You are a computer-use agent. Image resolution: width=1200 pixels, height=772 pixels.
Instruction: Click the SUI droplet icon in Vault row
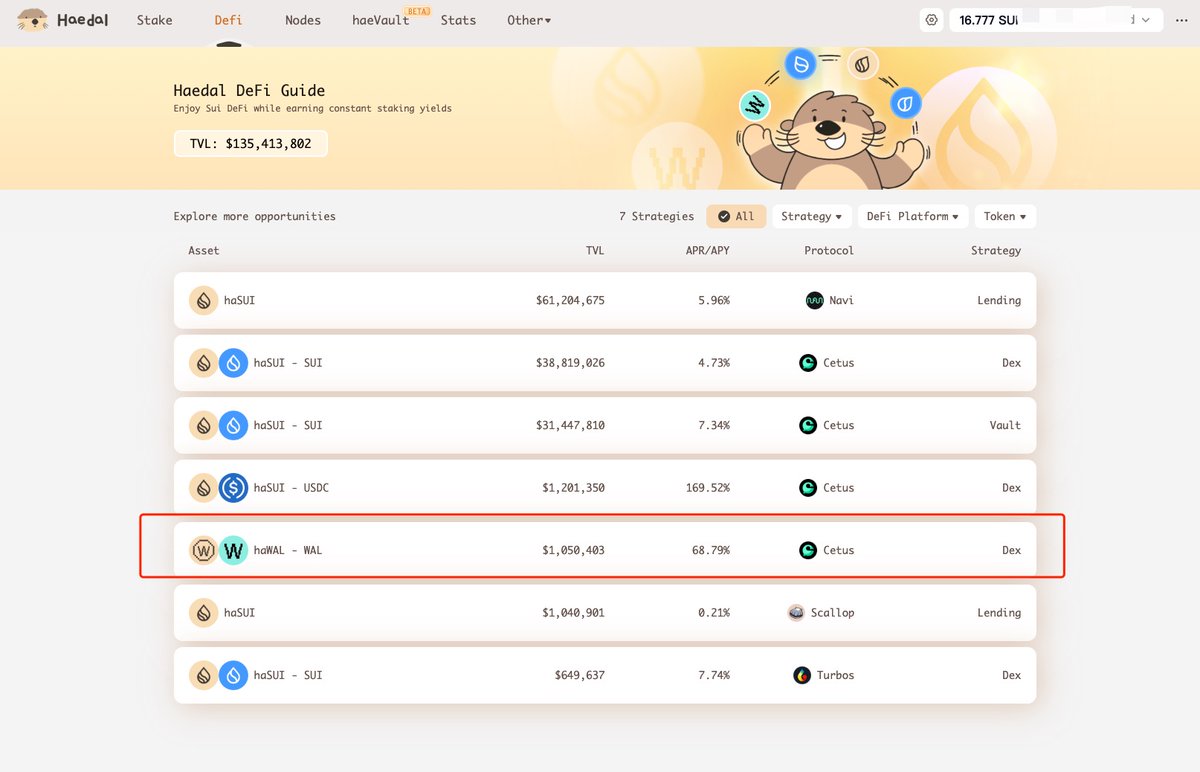pos(233,425)
